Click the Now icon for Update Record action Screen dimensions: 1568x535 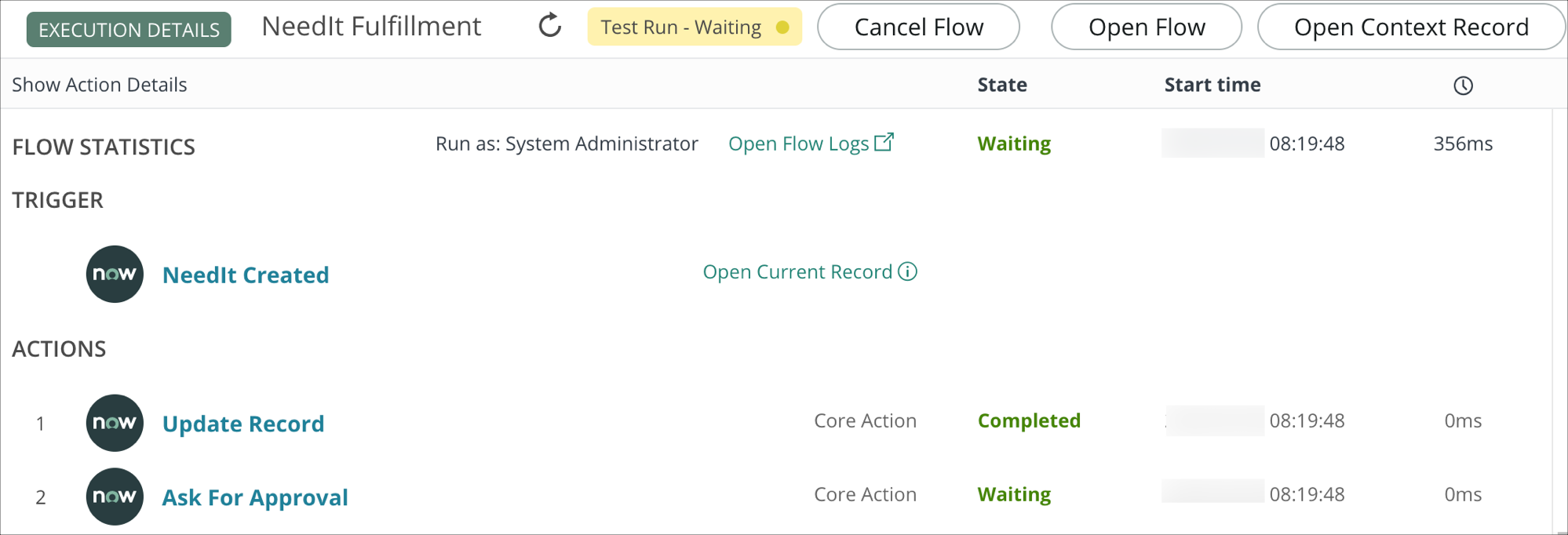114,423
